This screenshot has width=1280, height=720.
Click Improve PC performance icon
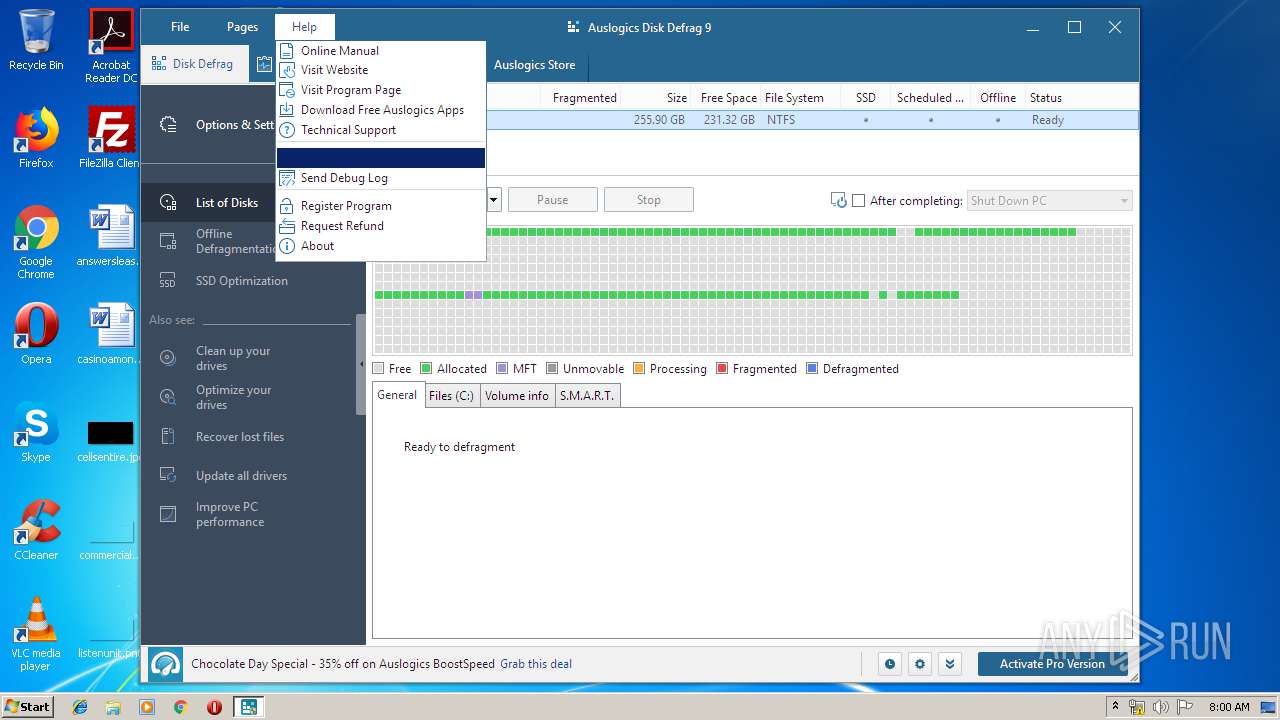point(169,514)
